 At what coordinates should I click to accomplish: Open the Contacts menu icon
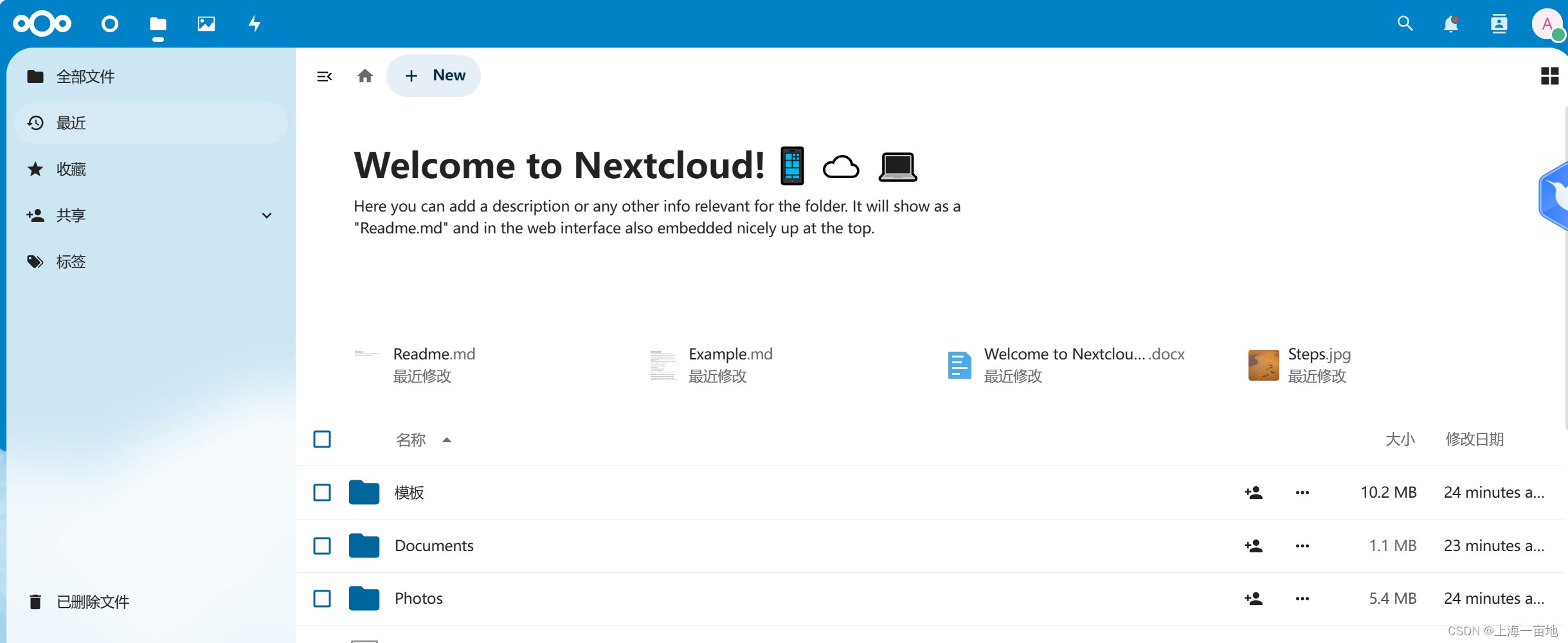coord(1499,24)
